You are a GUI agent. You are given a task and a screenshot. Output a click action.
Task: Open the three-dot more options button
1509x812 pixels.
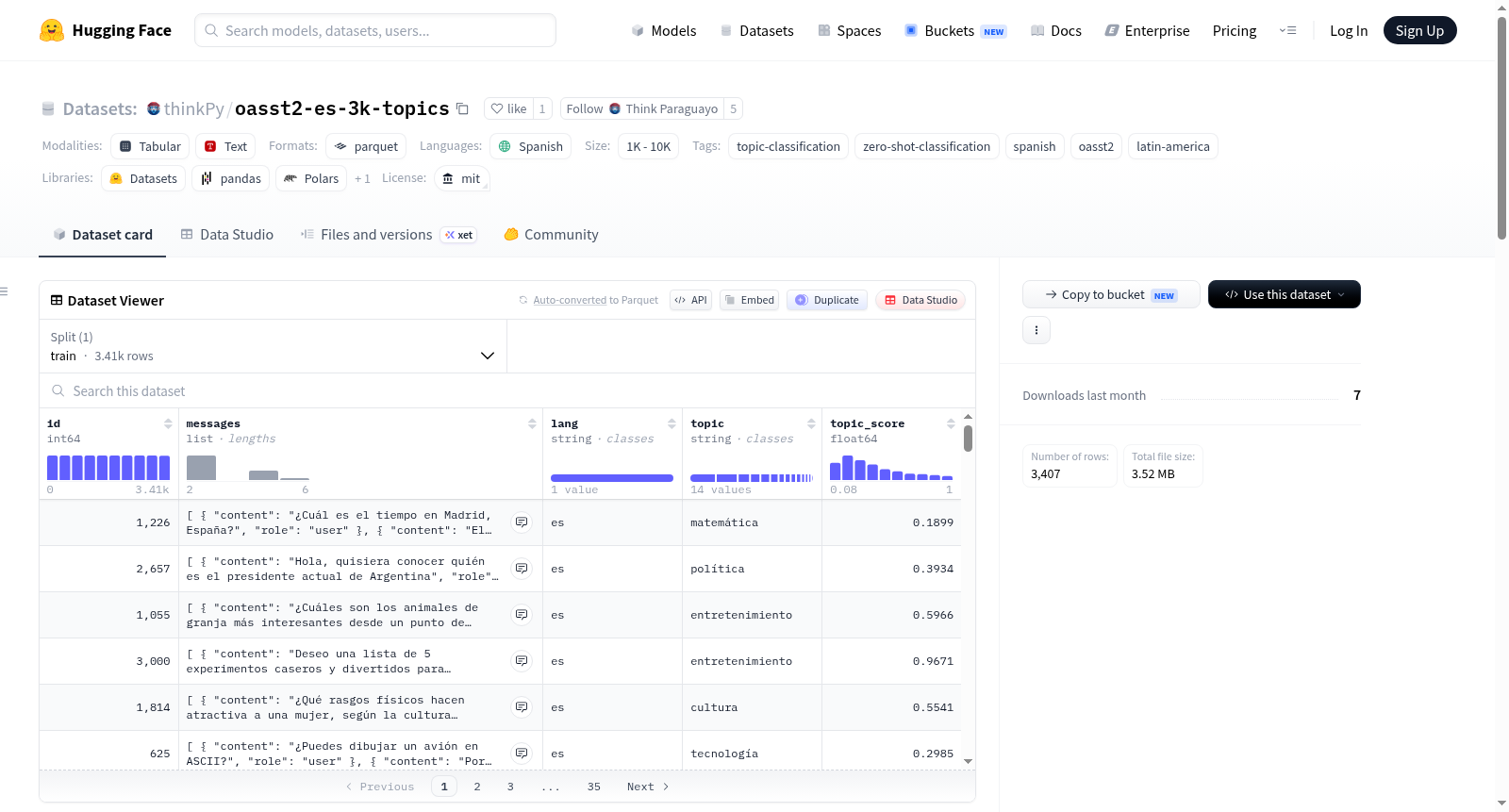1036,330
